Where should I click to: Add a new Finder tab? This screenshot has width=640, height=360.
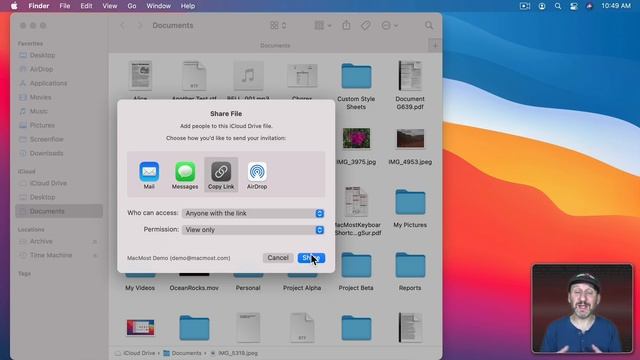coord(435,45)
